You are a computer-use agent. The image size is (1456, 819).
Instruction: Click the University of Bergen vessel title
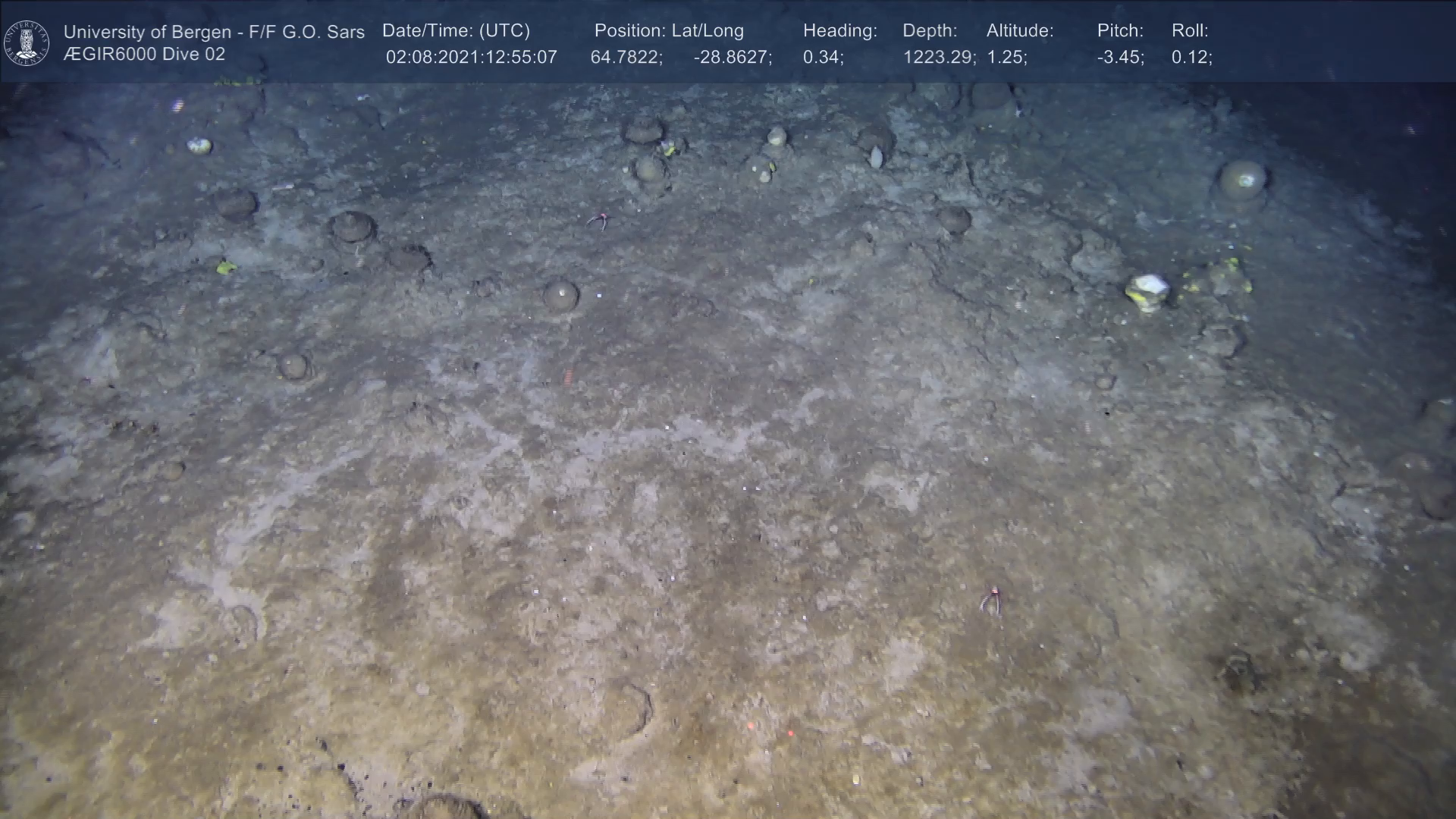(214, 32)
